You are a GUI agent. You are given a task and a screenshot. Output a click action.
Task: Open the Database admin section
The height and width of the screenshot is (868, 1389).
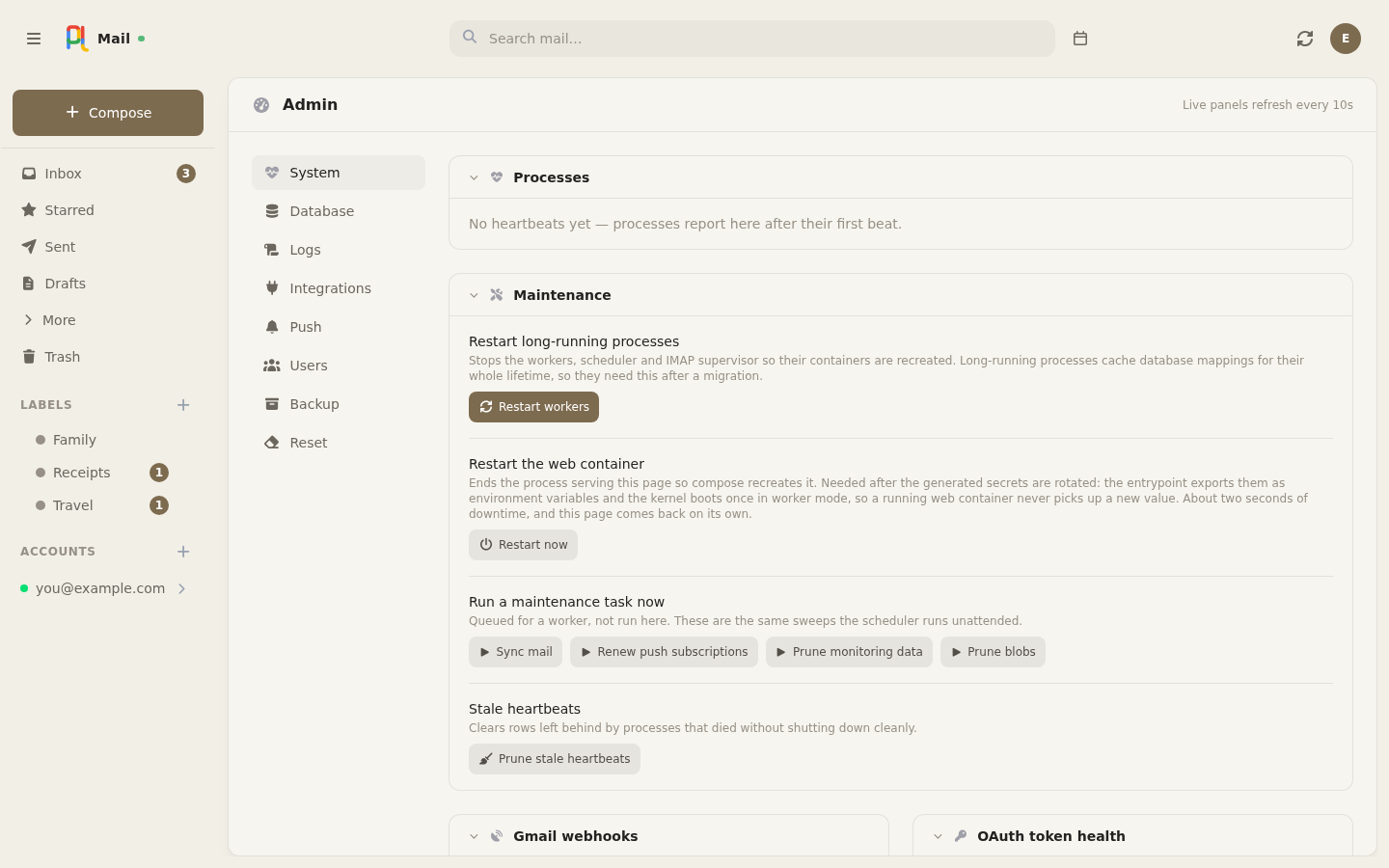[339, 211]
